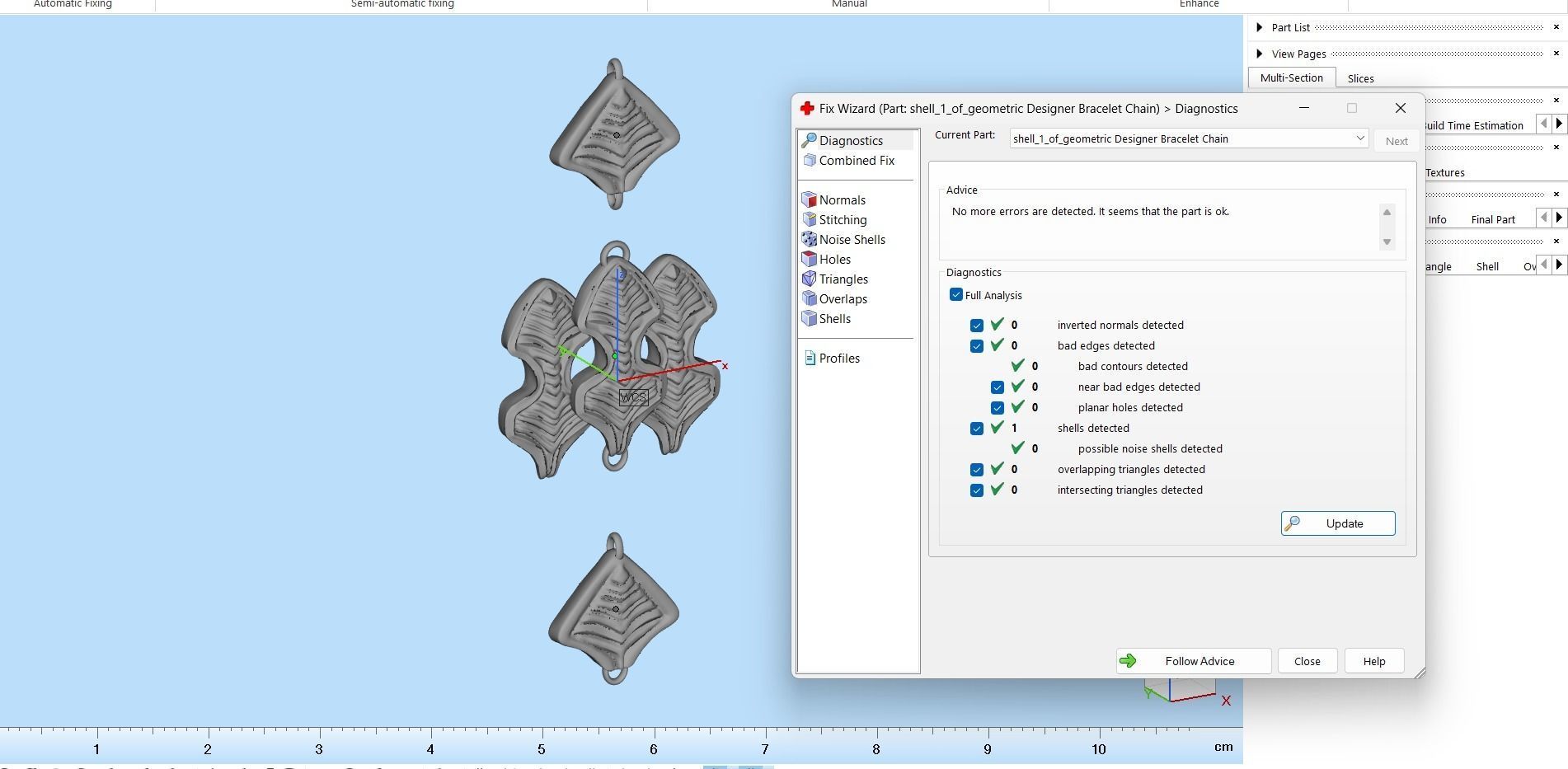Select the Shell tab in the right panel
This screenshot has width=1568, height=769.
1487,267
